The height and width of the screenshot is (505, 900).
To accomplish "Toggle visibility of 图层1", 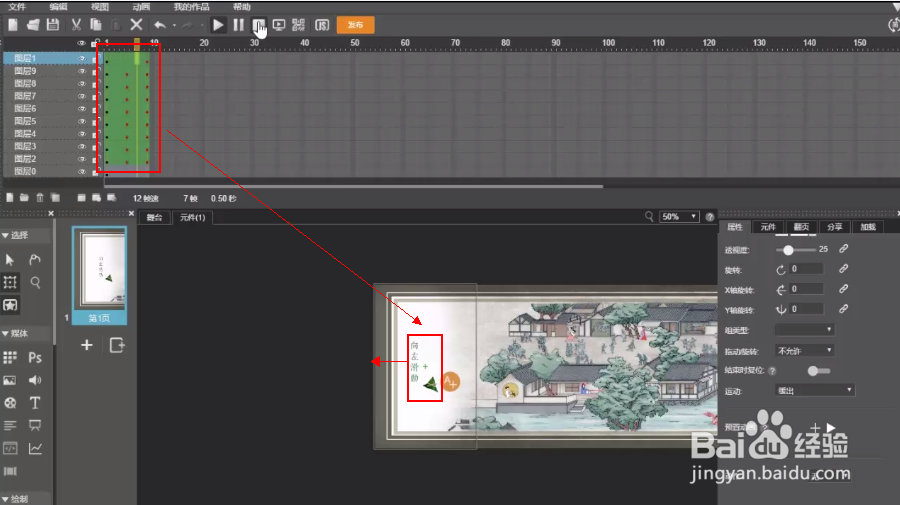I will [82, 59].
